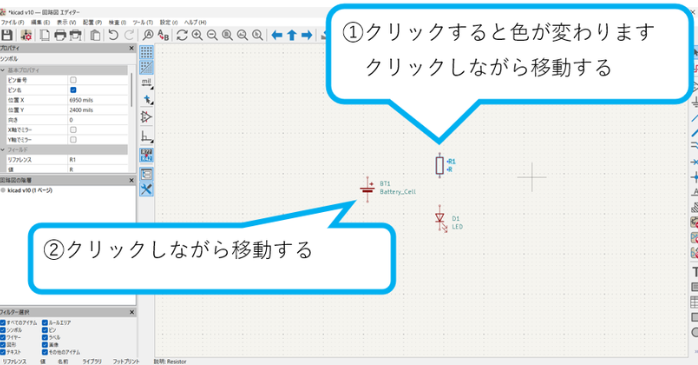Screen dimensions: 698x365
Task: Close the 回路図の階層 panel
Action: click(x=131, y=180)
